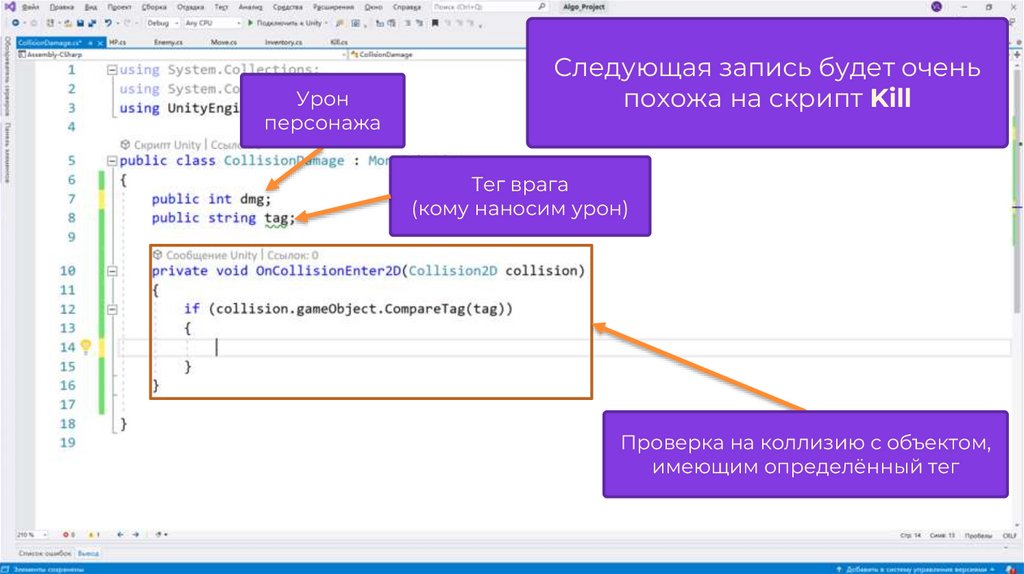This screenshot has width=1024, height=574.
Task: Click the Save file toolbar icon
Action: pyautogui.click(x=80, y=23)
